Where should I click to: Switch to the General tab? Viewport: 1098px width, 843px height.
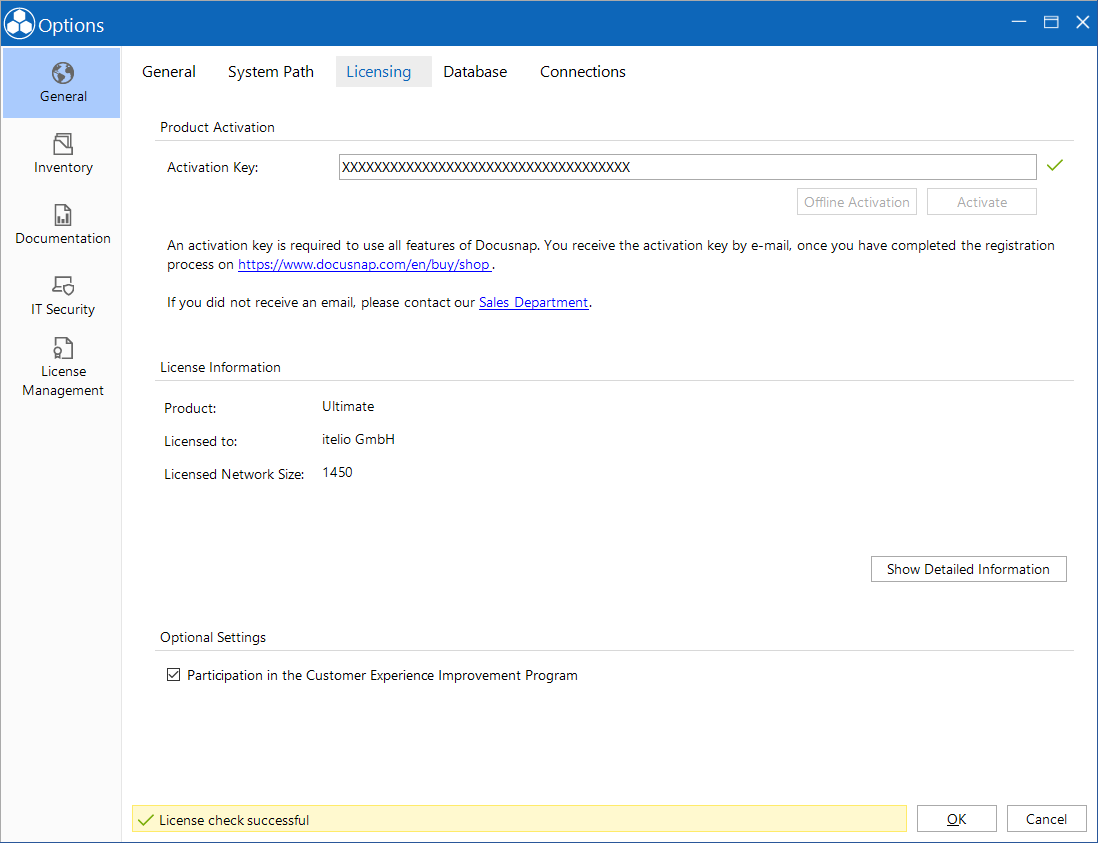(169, 71)
